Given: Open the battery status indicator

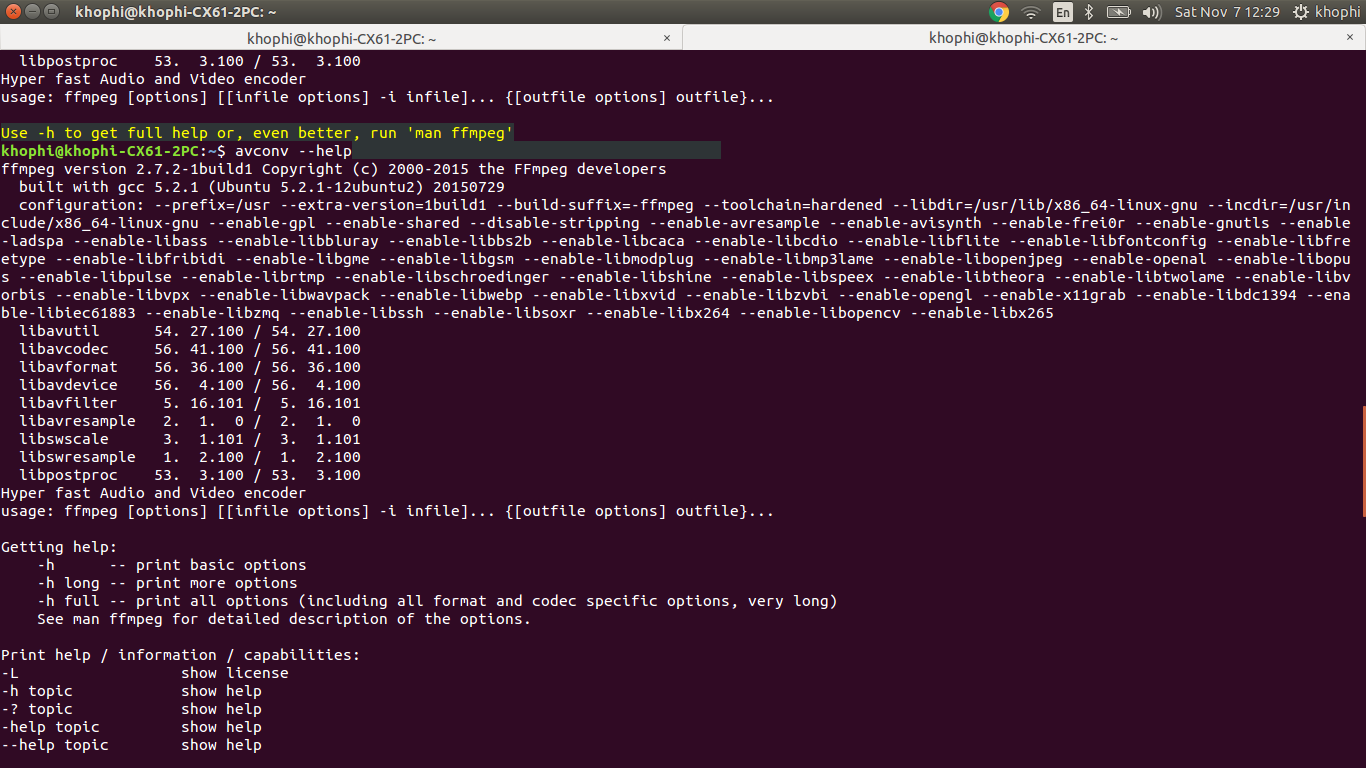Looking at the screenshot, I should [1118, 12].
